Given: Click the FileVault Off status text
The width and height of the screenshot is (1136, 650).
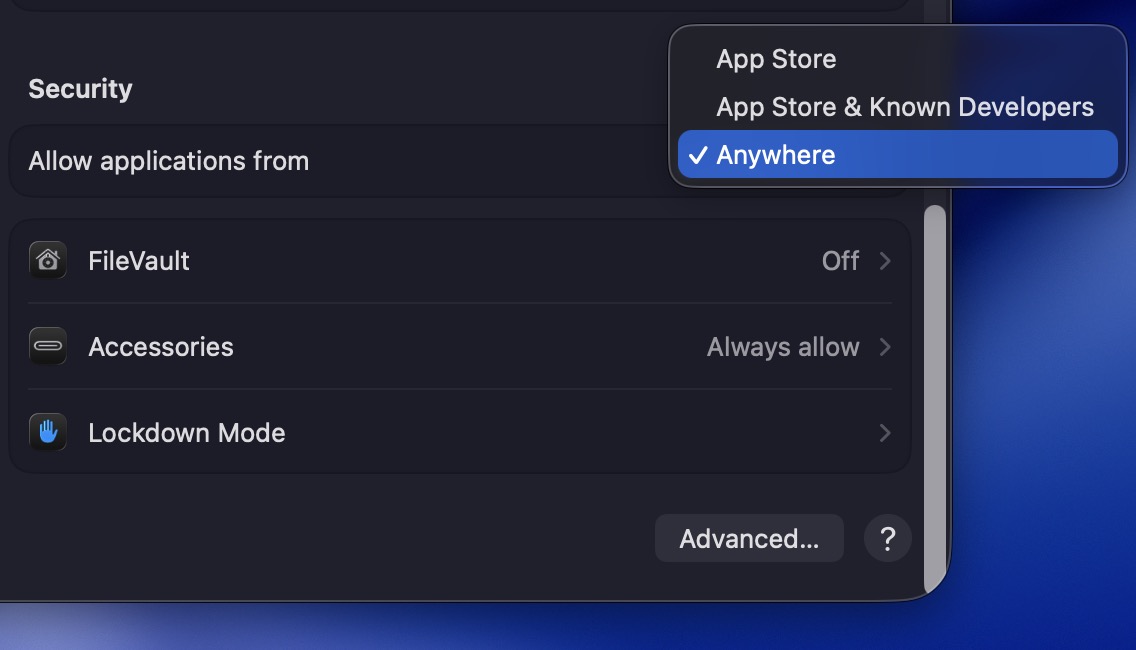Looking at the screenshot, I should tap(840, 261).
